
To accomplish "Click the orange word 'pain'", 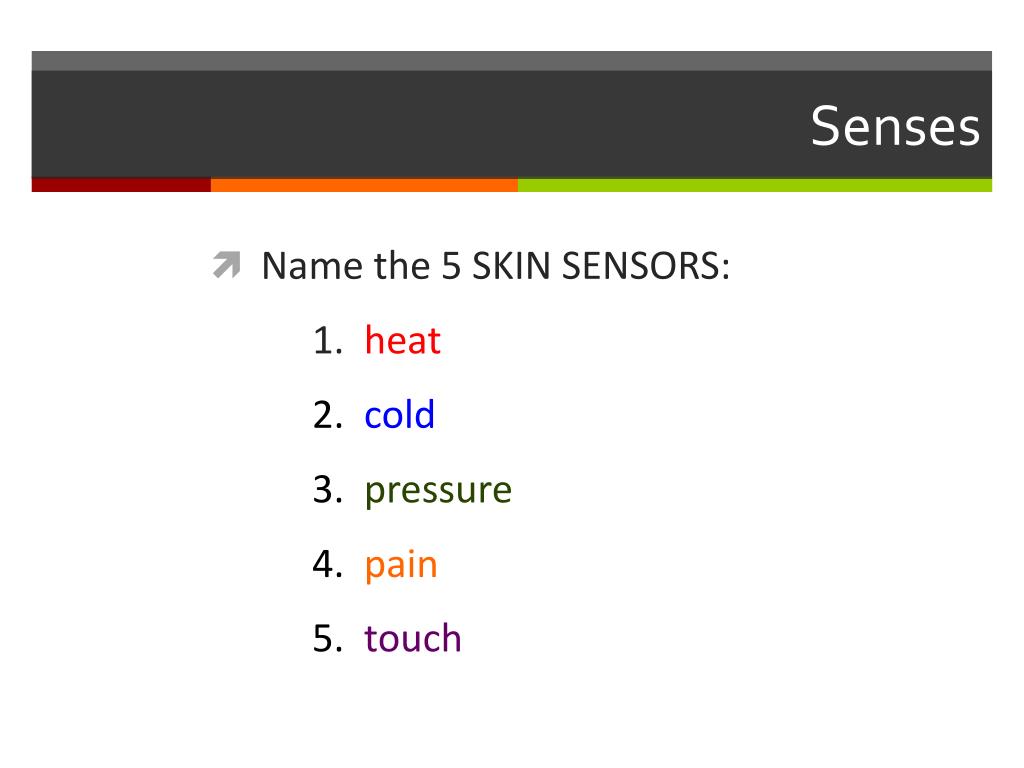I will (x=401, y=565).
